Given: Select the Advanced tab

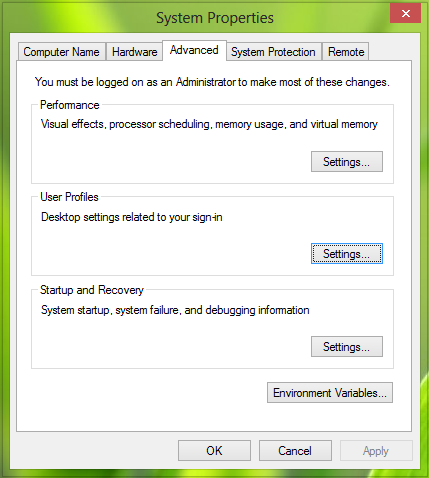Looking at the screenshot, I should pyautogui.click(x=194, y=50).
